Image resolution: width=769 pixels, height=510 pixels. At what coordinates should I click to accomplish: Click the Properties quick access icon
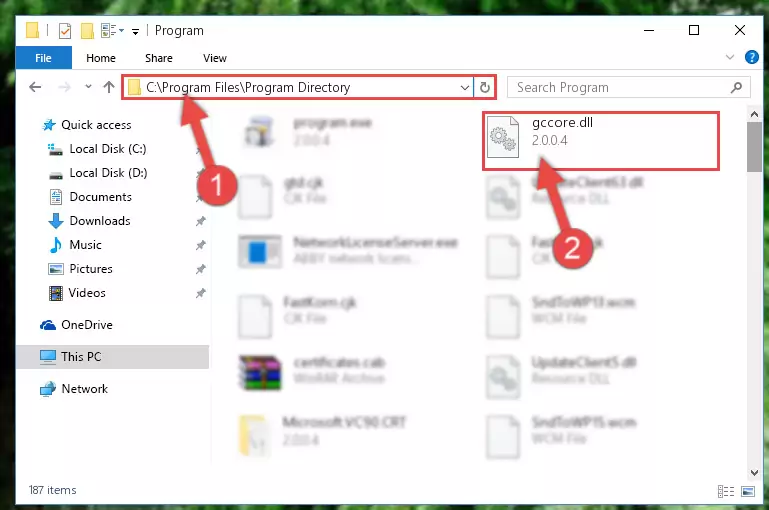[65, 31]
